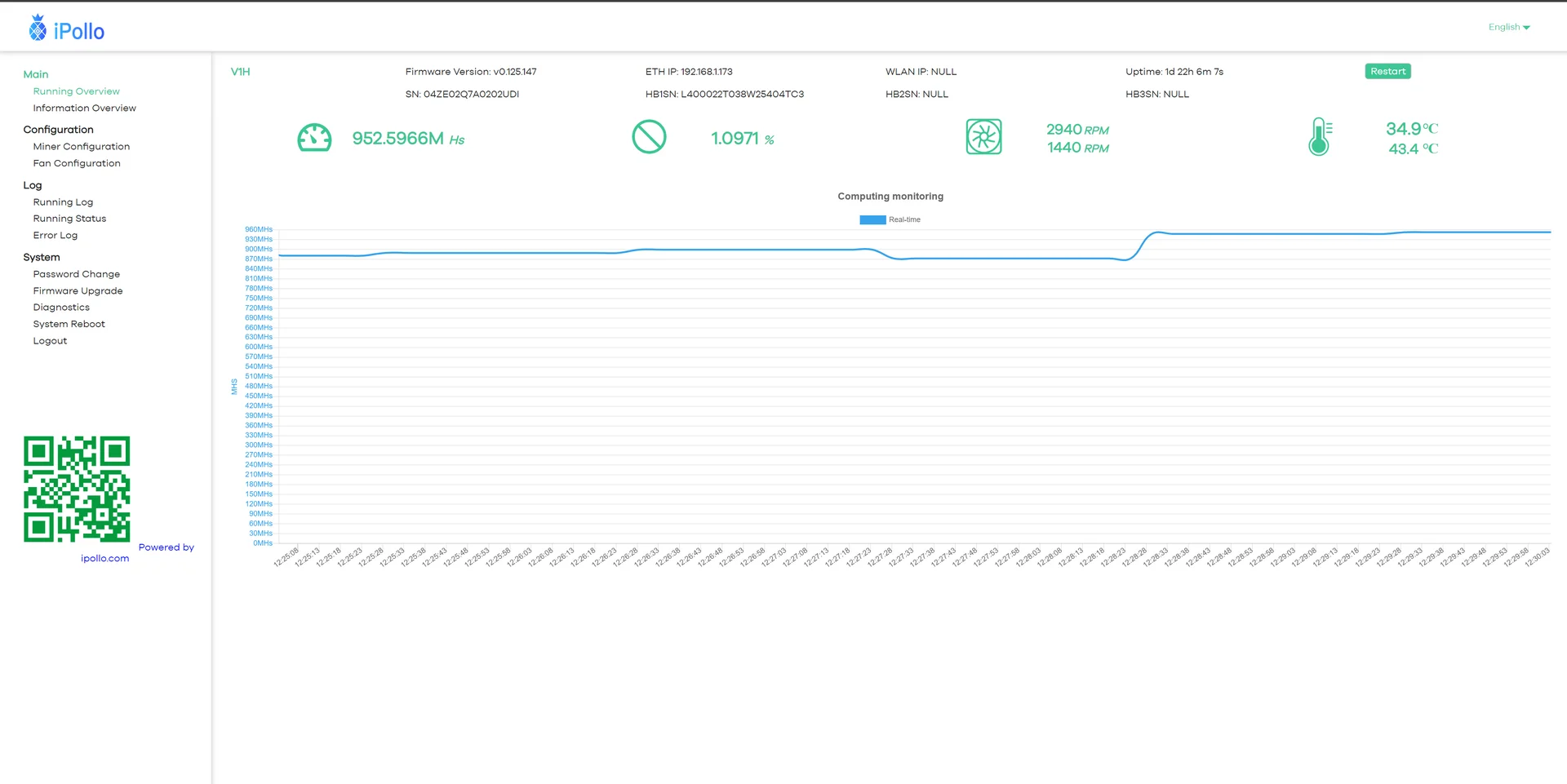Click the ETH IP 192.168.1.173 text

point(689,72)
